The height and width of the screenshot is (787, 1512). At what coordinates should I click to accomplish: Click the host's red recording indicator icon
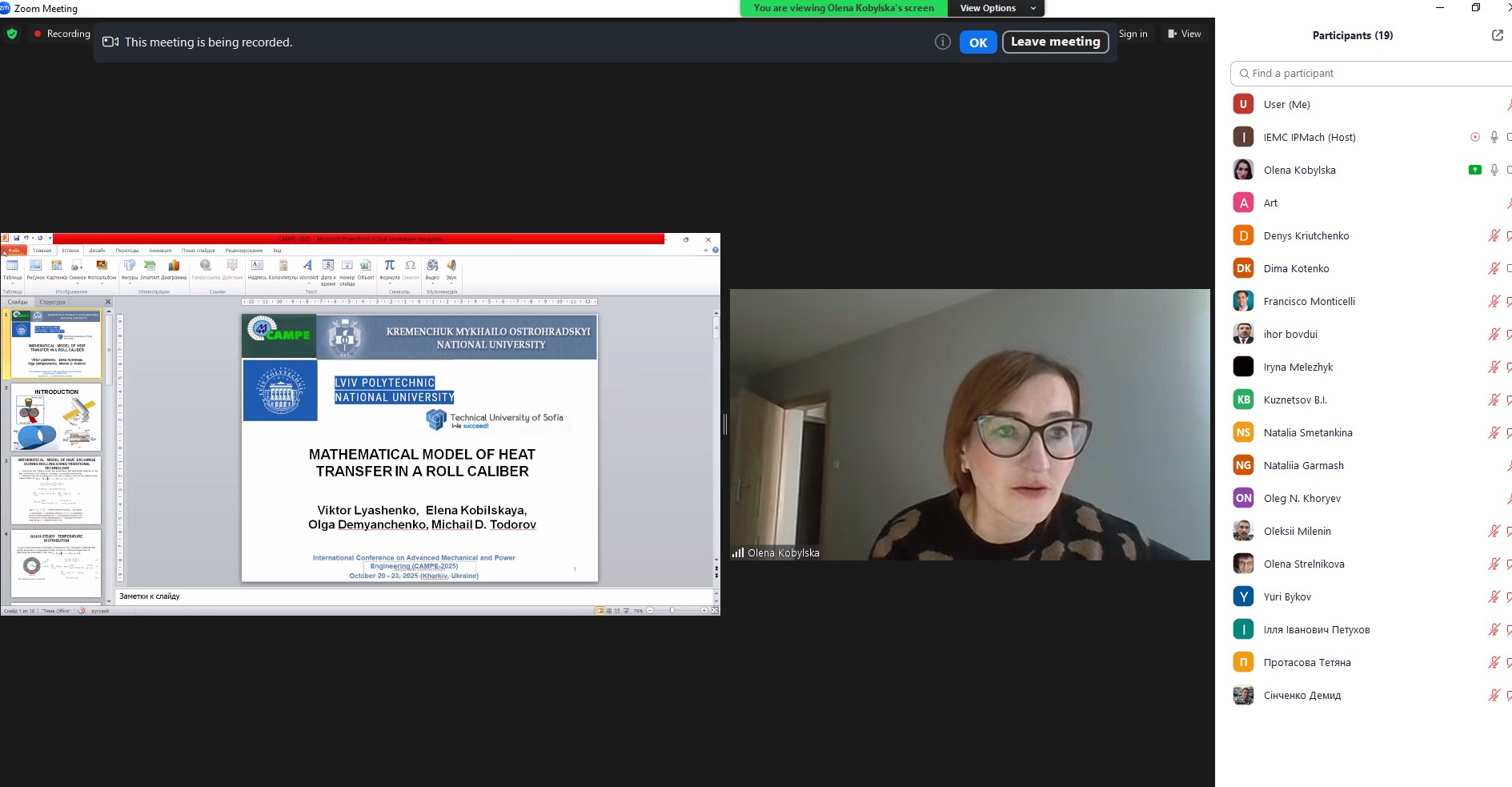(1474, 137)
